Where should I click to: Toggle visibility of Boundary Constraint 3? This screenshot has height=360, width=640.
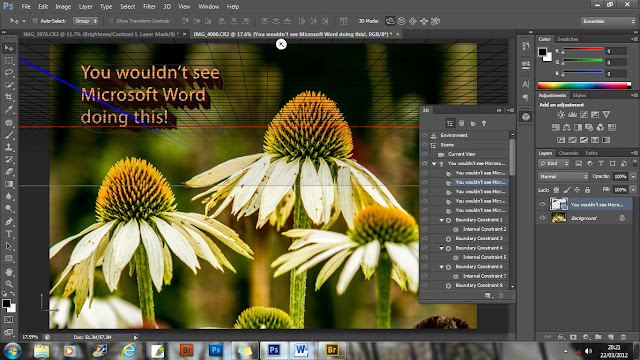coord(424,238)
